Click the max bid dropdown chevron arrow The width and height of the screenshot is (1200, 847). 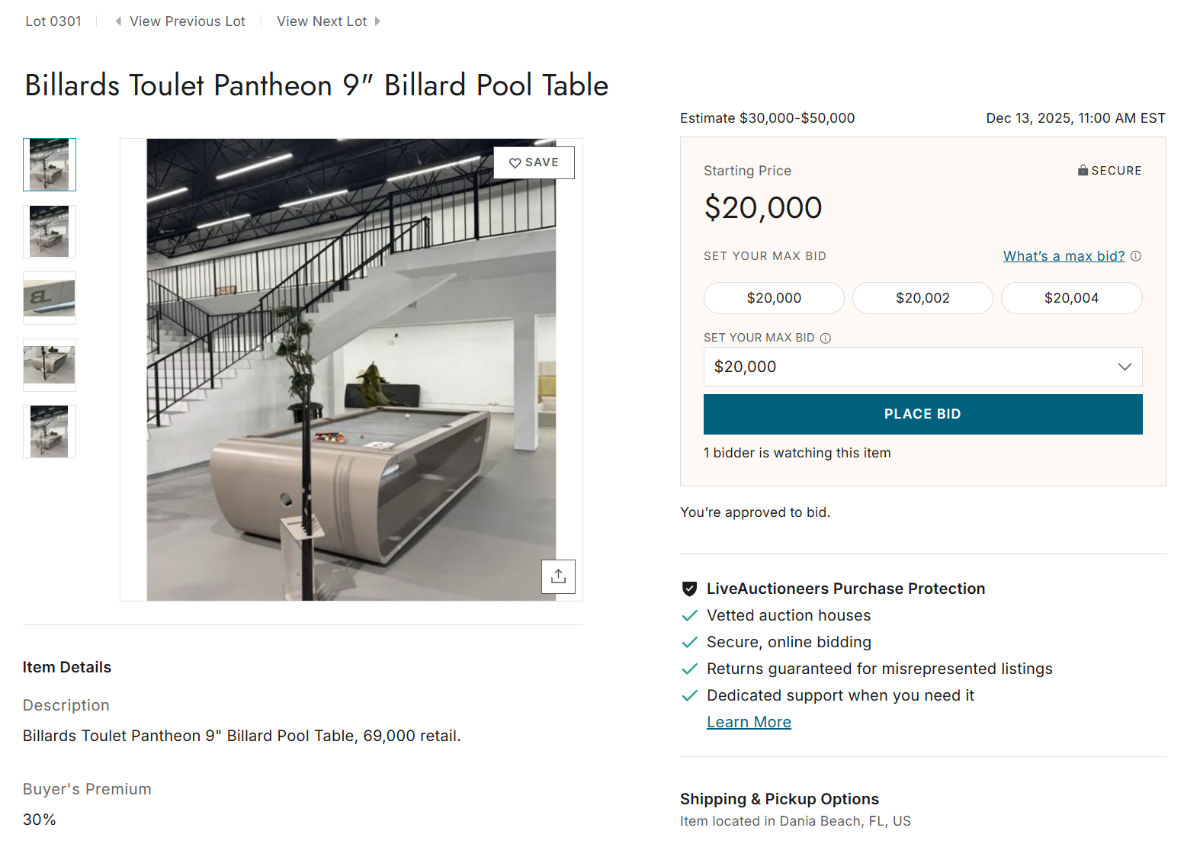click(x=1124, y=367)
